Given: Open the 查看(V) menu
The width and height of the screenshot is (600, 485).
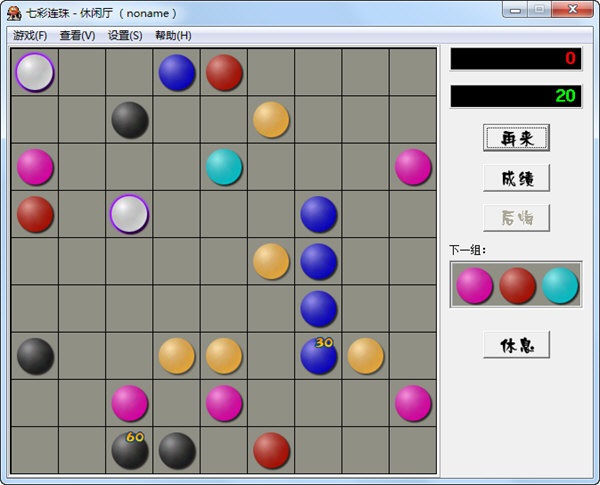Looking at the screenshot, I should (x=77, y=35).
